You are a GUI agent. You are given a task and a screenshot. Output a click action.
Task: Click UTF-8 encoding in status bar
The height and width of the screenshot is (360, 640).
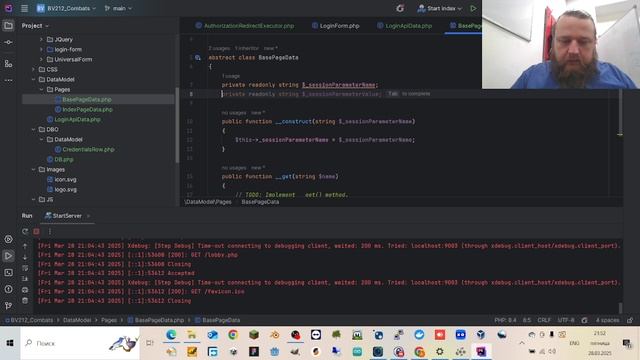pyautogui.click(x=566, y=320)
